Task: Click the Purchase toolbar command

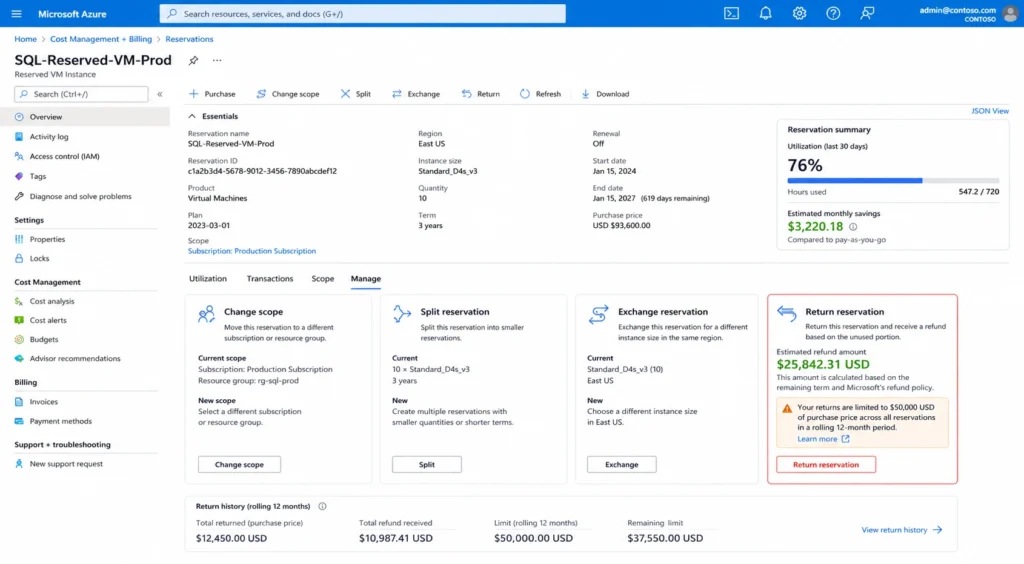Action: [212, 94]
